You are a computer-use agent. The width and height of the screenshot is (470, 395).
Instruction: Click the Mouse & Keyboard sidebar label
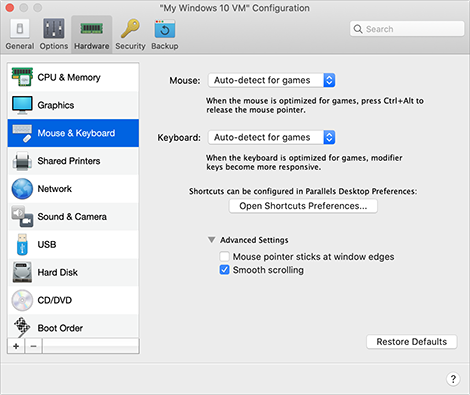point(76,133)
